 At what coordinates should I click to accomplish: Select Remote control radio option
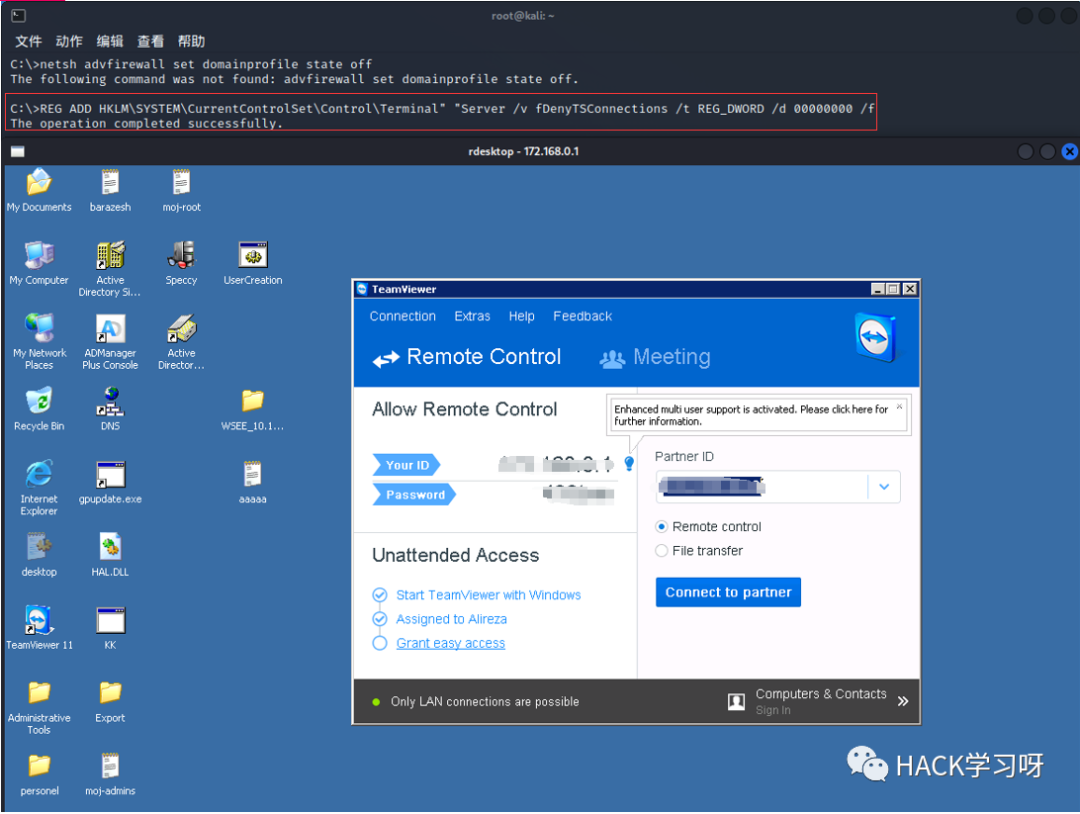(661, 527)
